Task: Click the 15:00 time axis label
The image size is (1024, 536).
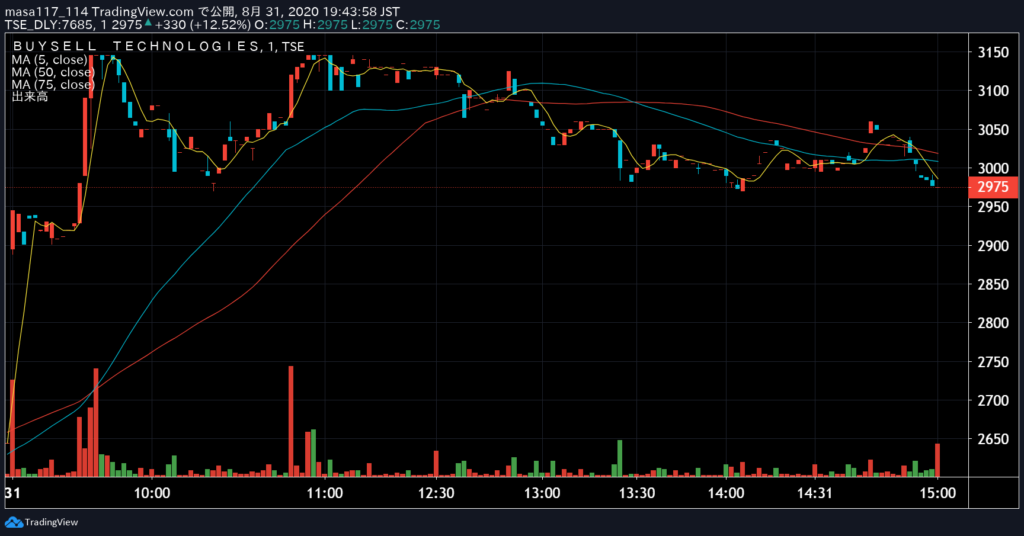Action: tap(938, 493)
